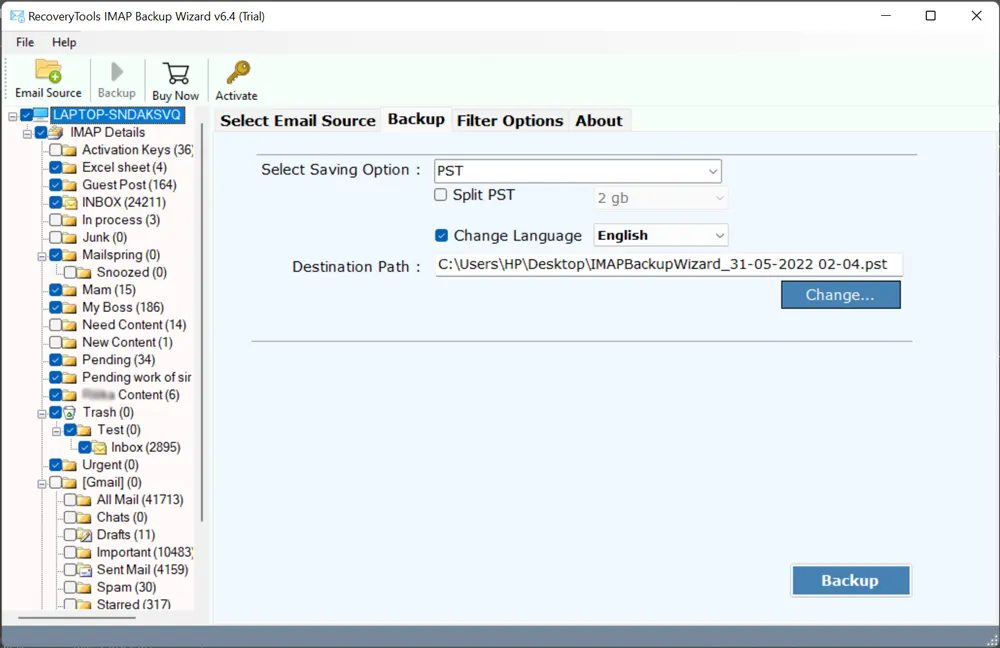The width and height of the screenshot is (1000, 648).
Task: Click the INBOX (24211) envelope folder icon
Action: [70, 203]
